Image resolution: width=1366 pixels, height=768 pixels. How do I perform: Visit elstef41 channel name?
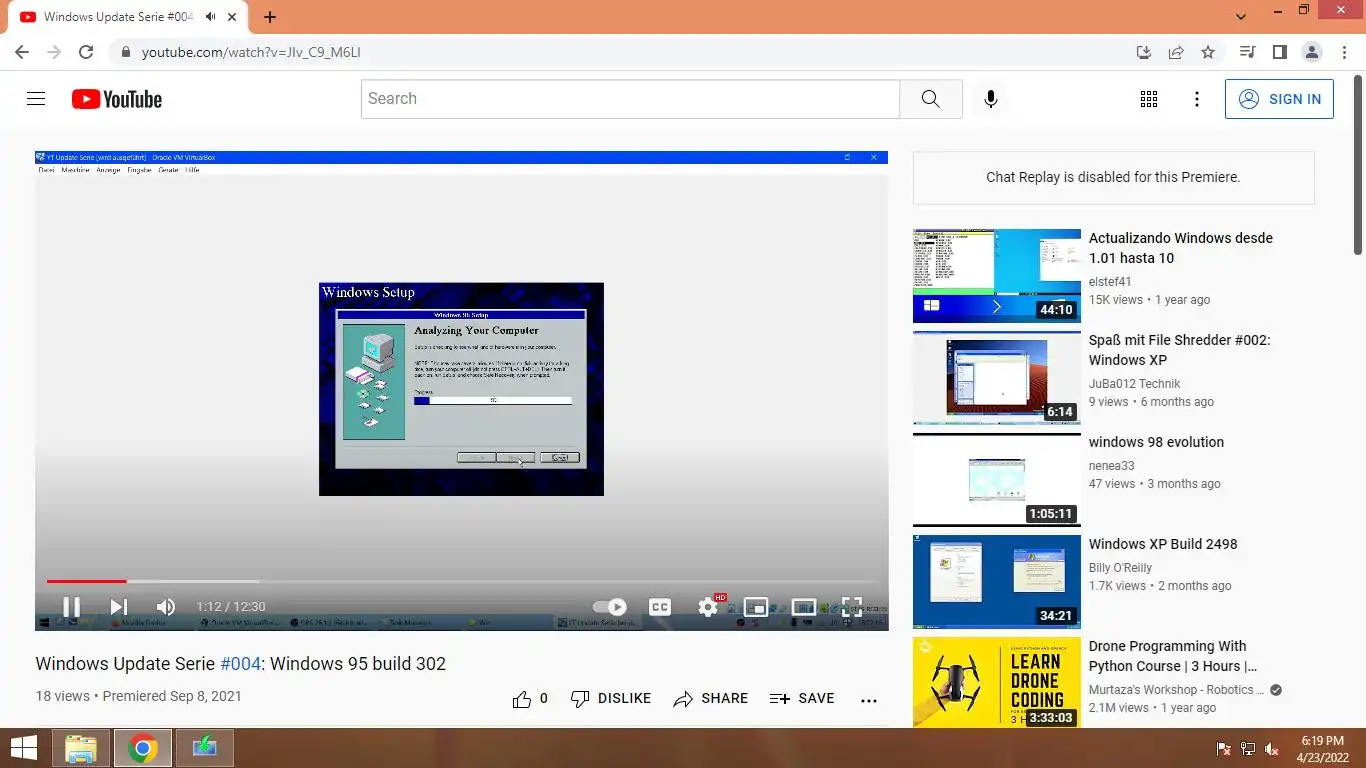(x=1110, y=282)
